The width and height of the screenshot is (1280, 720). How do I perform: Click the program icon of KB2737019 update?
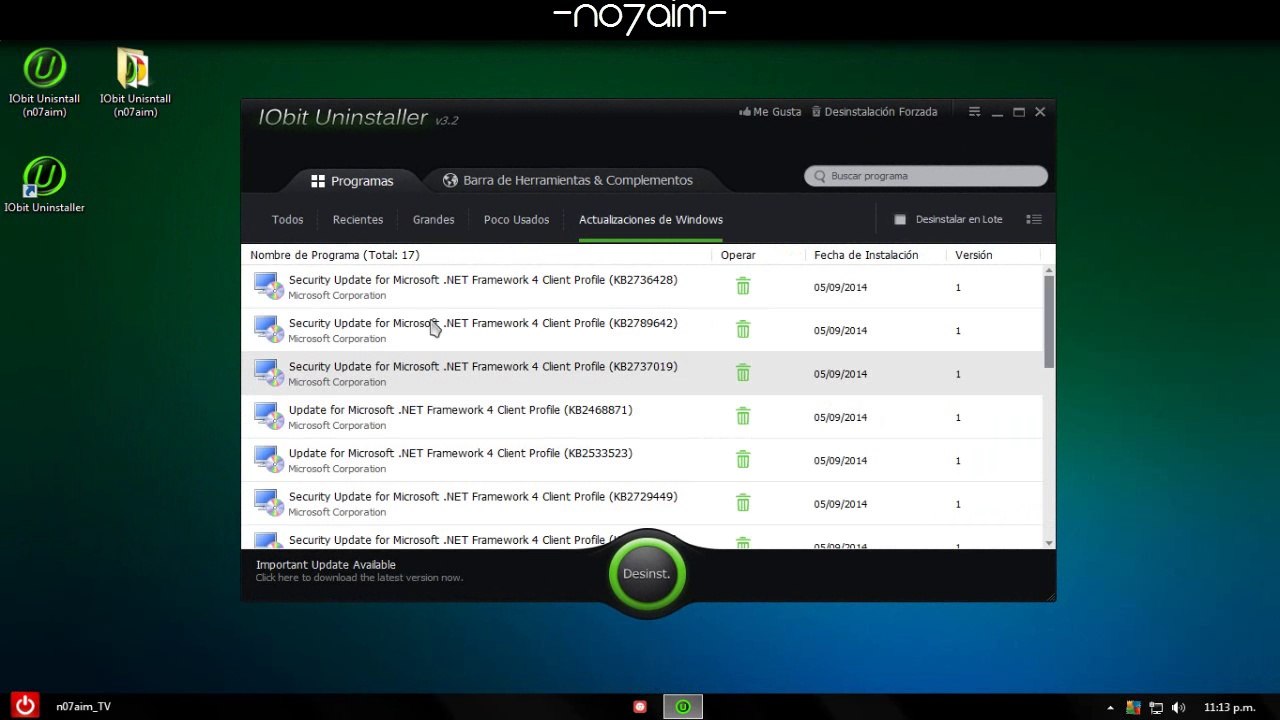coord(268,373)
